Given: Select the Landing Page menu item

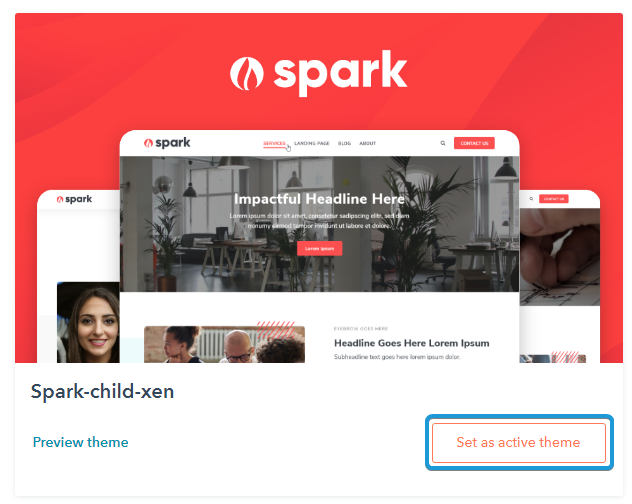Looking at the screenshot, I should click(x=312, y=144).
